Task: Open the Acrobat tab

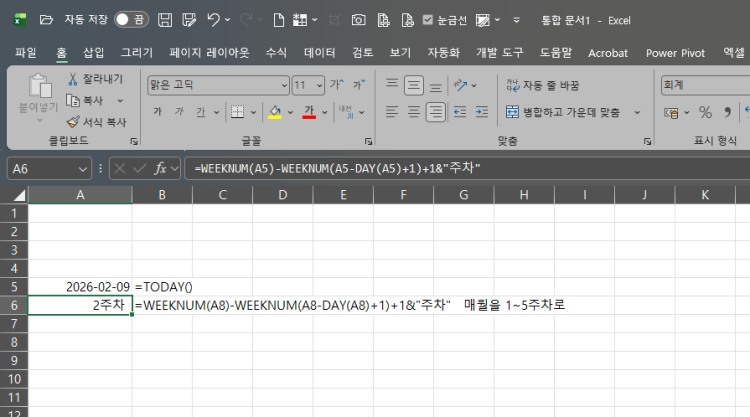Action: pyautogui.click(x=608, y=53)
